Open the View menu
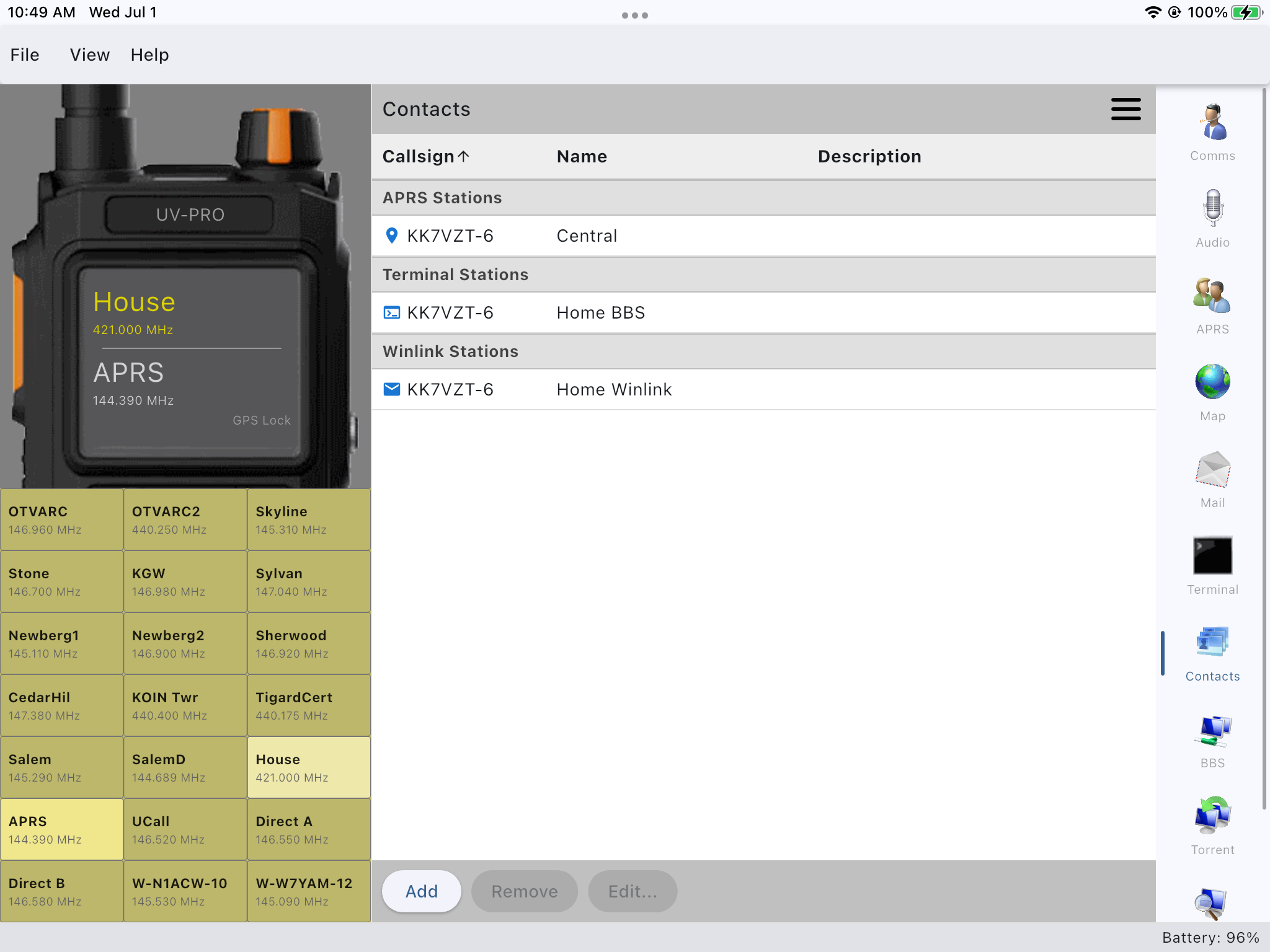Screen dimensions: 1270x952 [x=90, y=55]
